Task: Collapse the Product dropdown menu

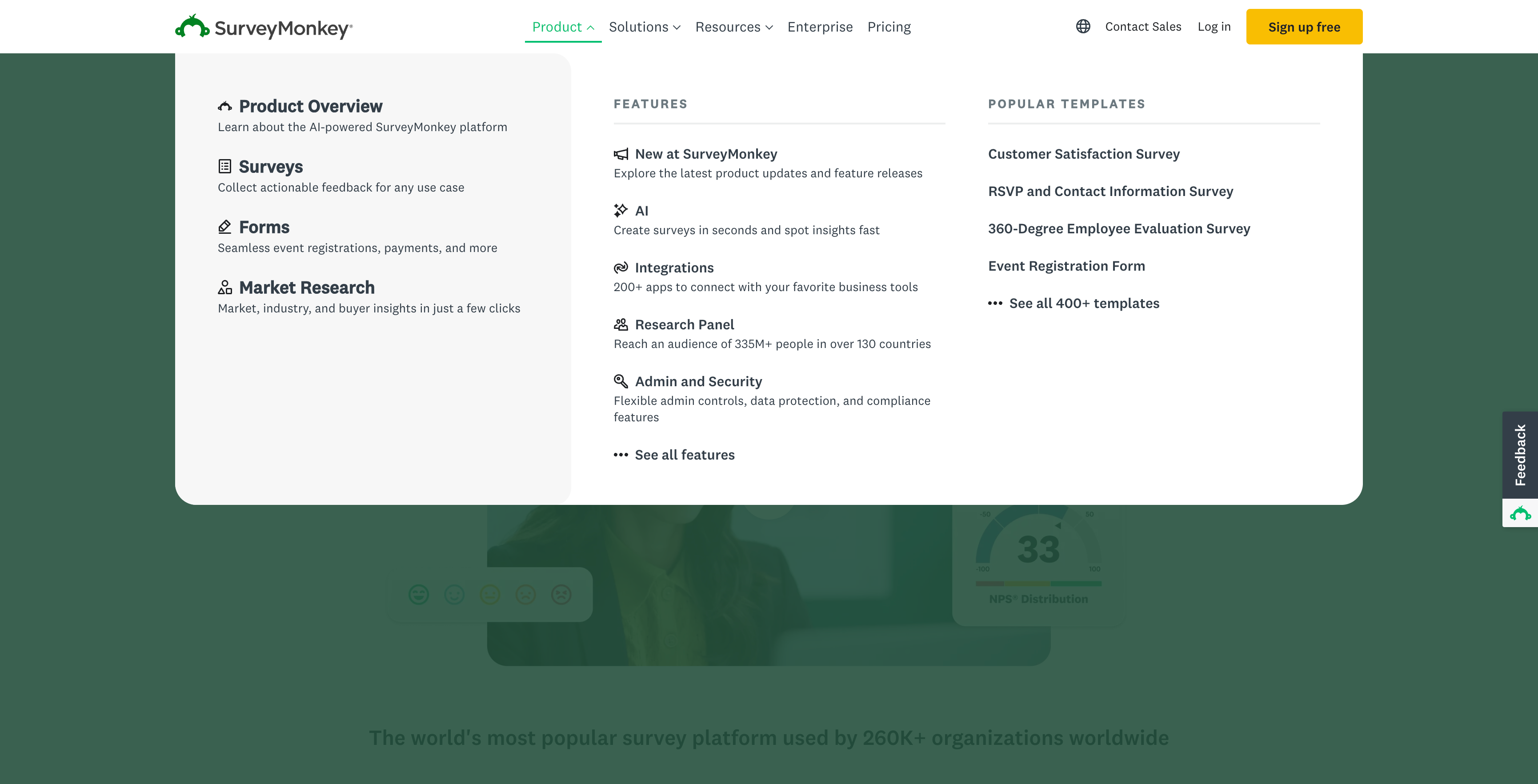Action: pyautogui.click(x=562, y=27)
